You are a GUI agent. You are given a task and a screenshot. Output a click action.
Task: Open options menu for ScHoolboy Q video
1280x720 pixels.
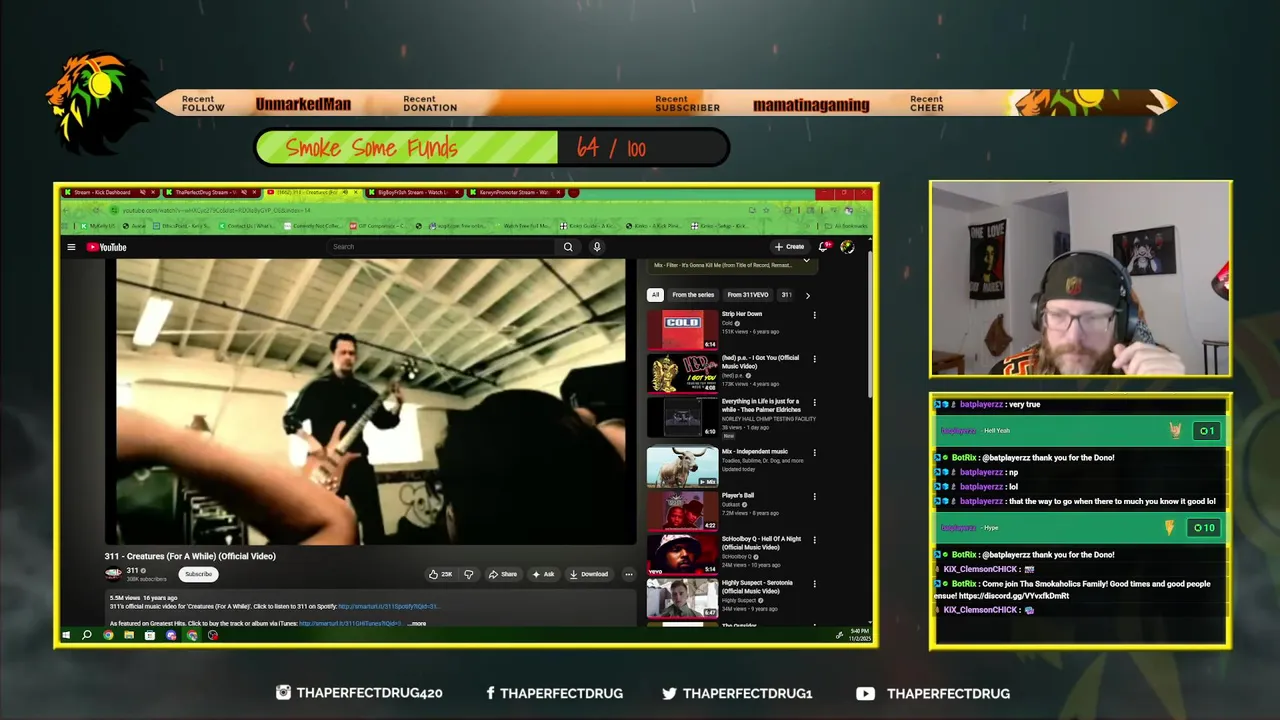[x=814, y=540]
